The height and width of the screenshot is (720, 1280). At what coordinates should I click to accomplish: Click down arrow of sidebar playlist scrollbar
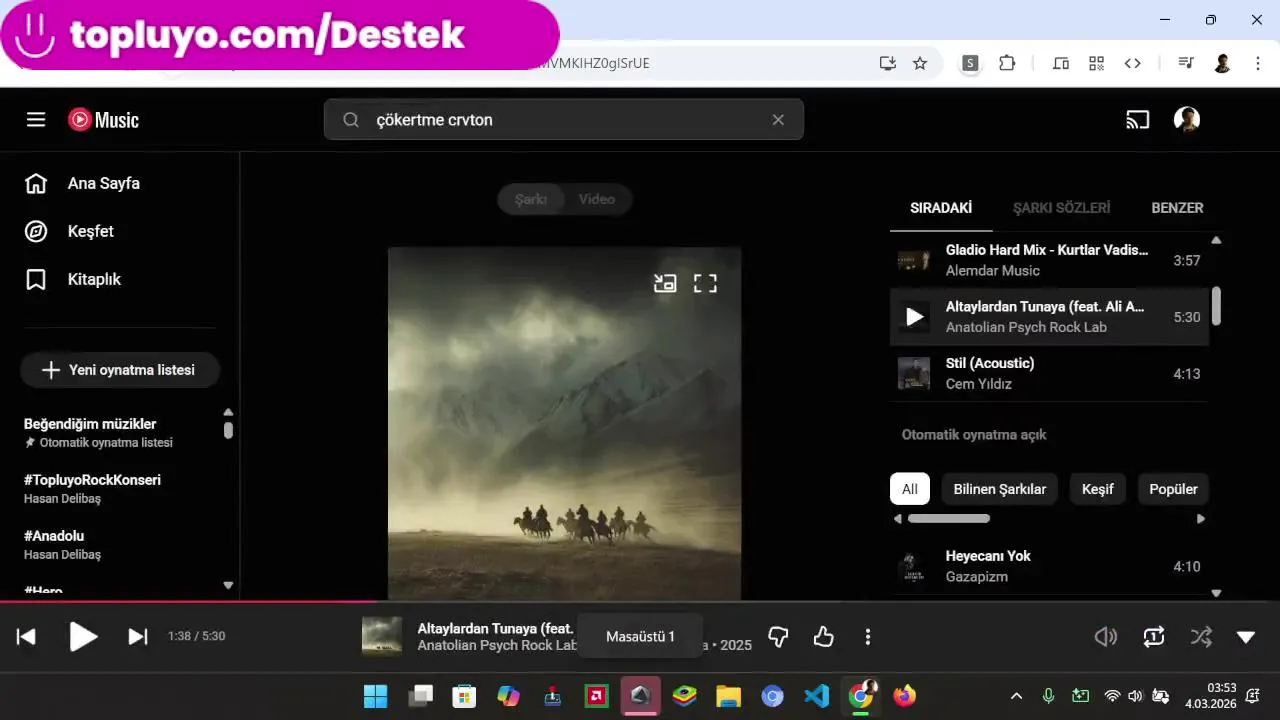coord(228,585)
